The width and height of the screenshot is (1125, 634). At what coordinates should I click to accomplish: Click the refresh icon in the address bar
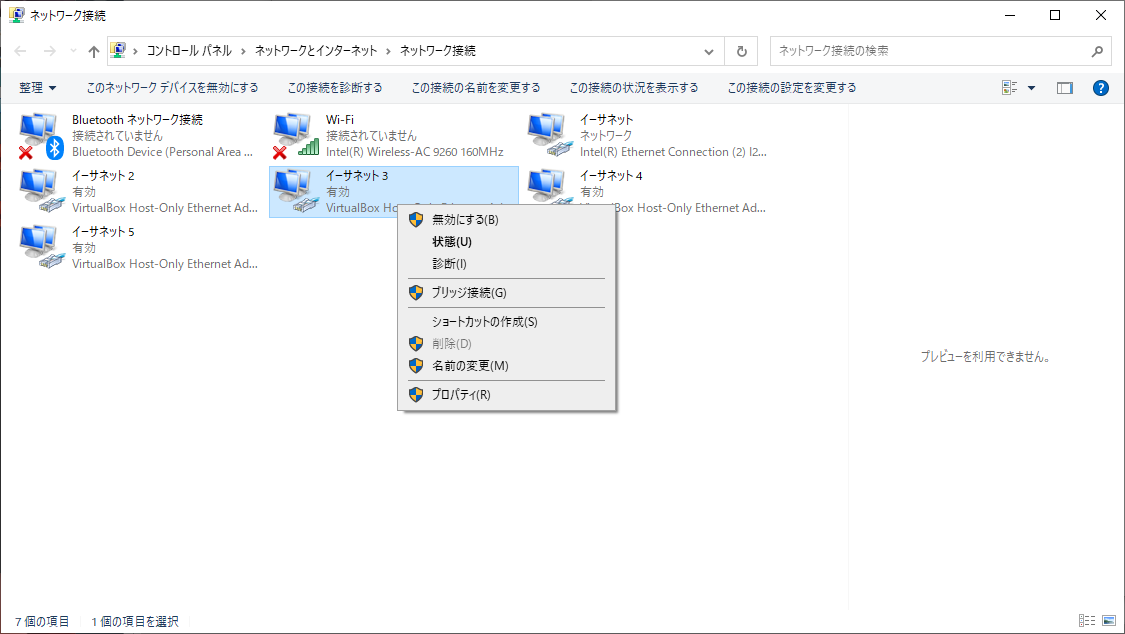(741, 51)
